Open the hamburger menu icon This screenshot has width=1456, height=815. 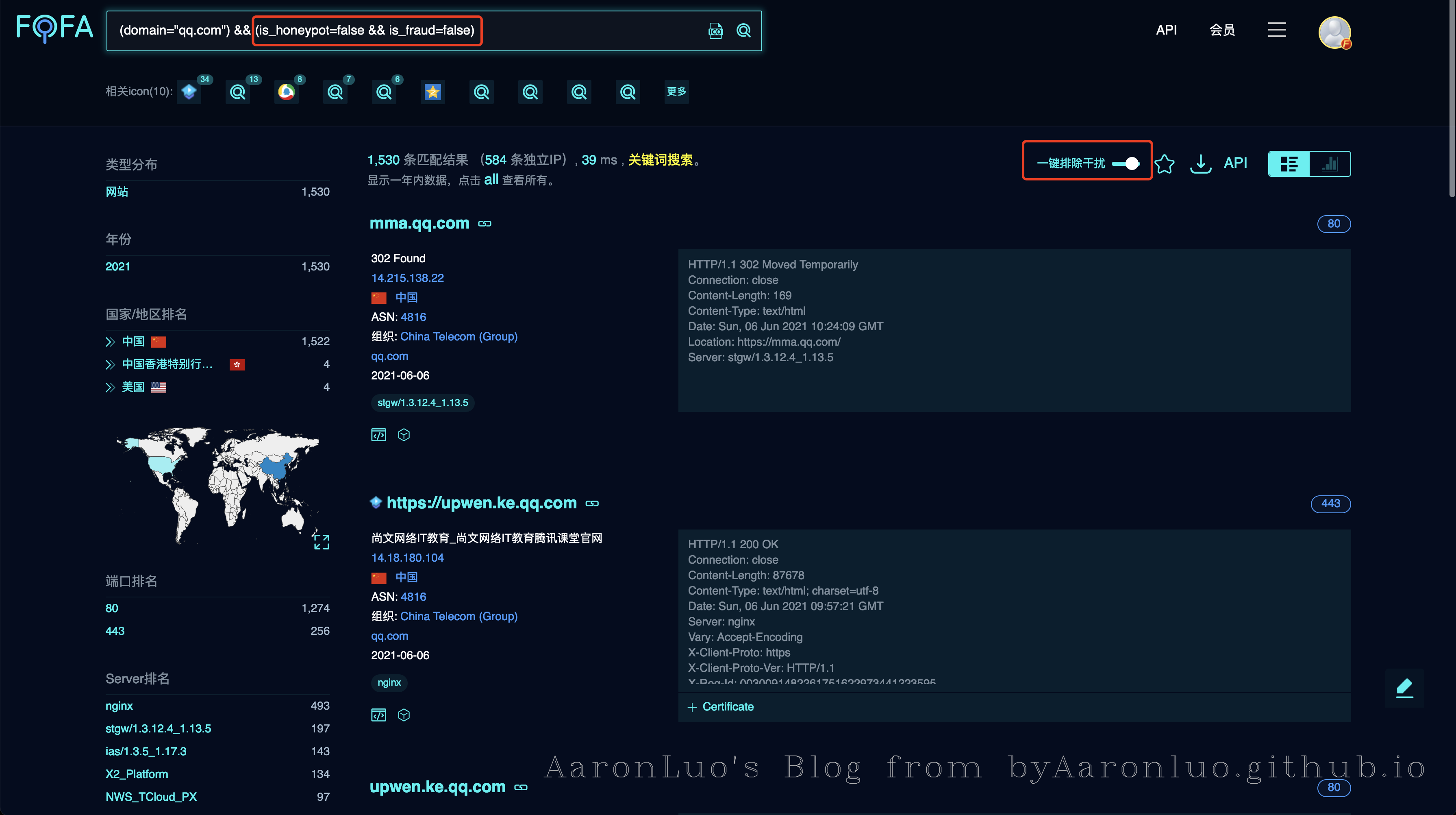click(1277, 30)
